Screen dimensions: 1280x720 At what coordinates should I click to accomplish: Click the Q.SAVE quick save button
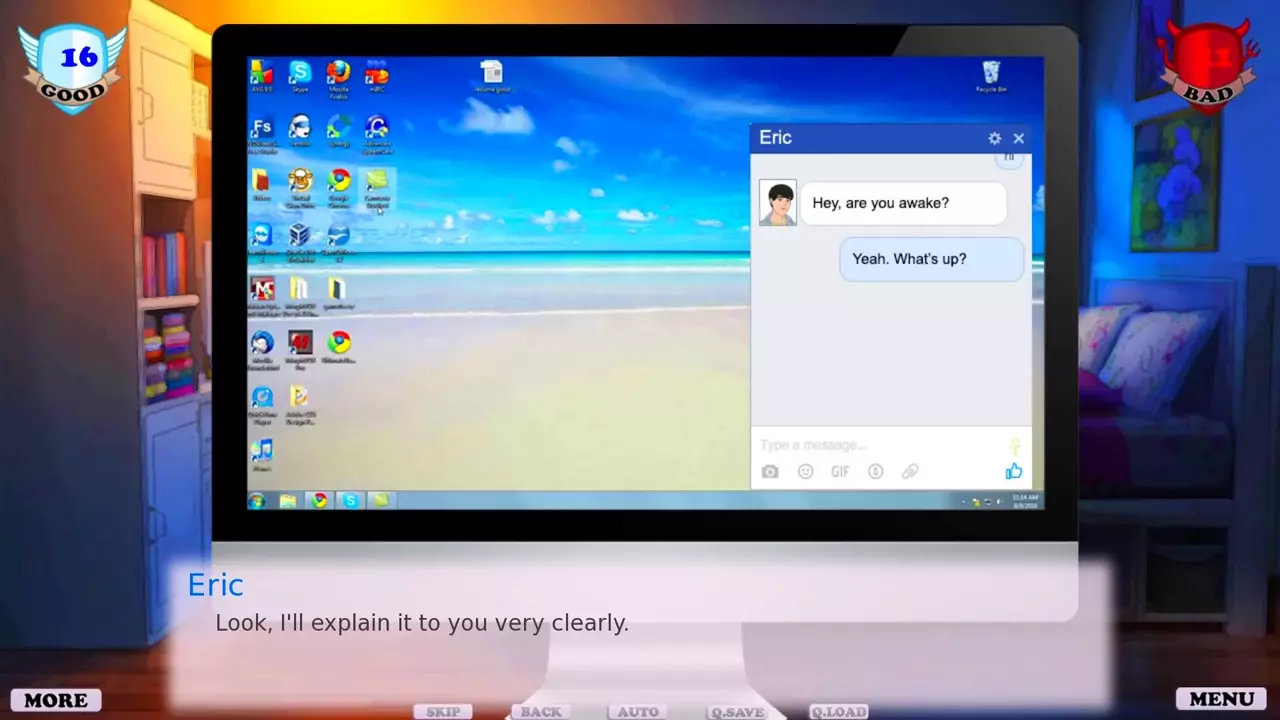coord(737,712)
